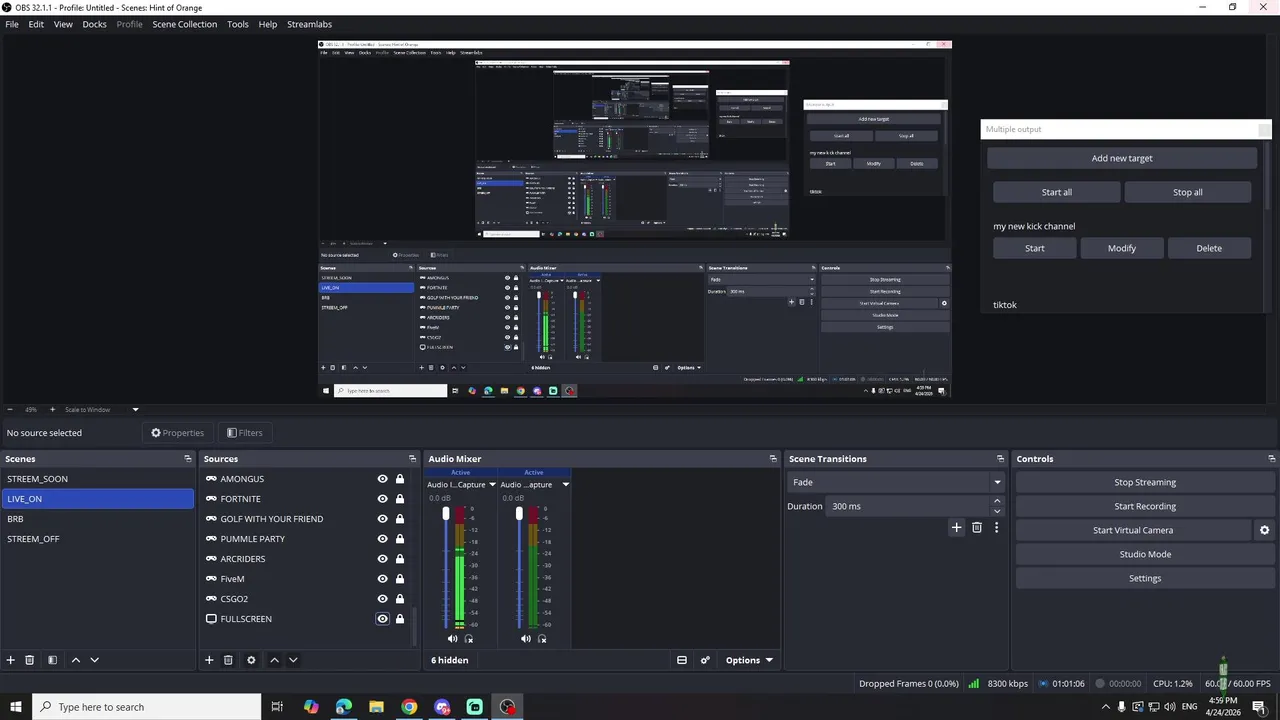Click Type here to search box
This screenshot has width=1280, height=720.
[147, 707]
